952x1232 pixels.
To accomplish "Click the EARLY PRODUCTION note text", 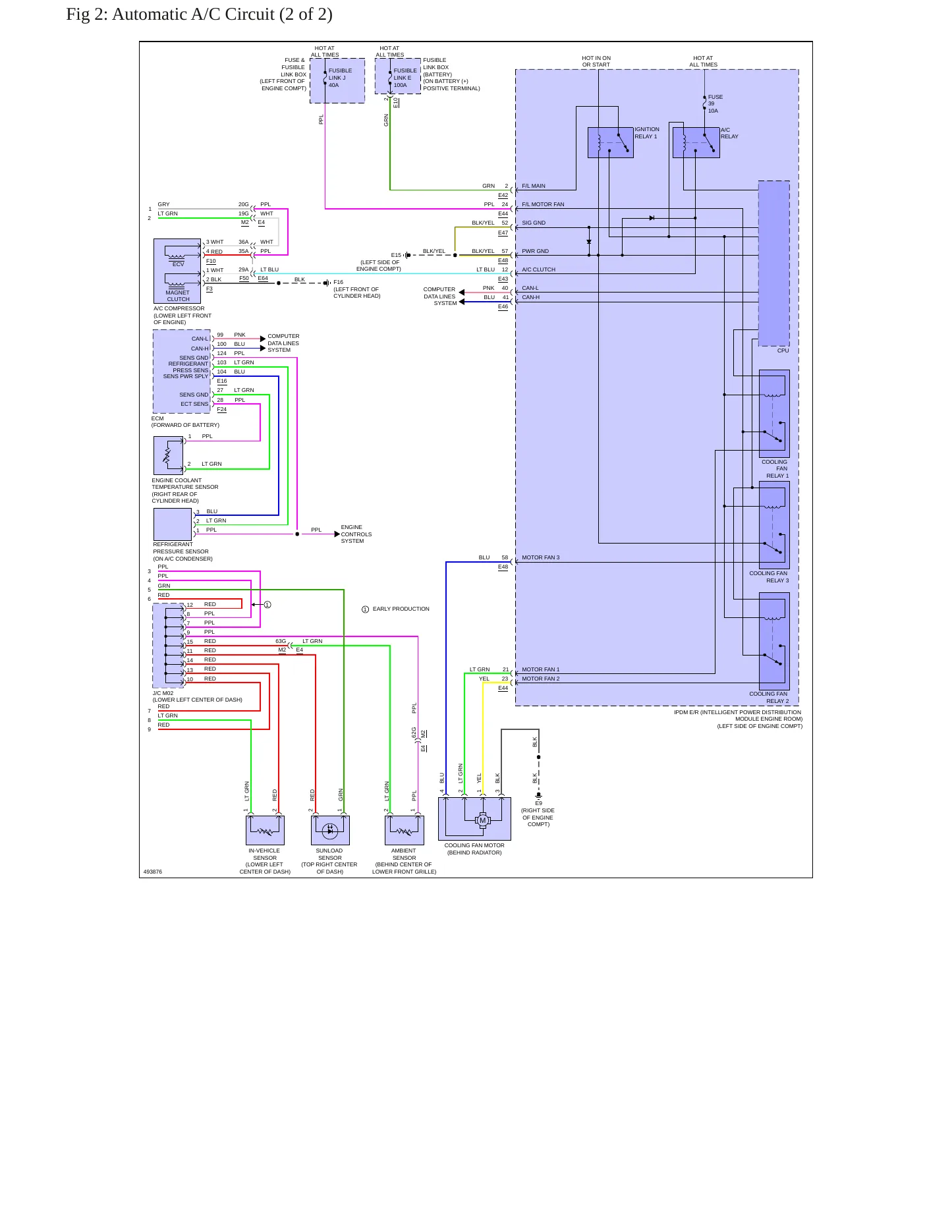I will point(401,609).
